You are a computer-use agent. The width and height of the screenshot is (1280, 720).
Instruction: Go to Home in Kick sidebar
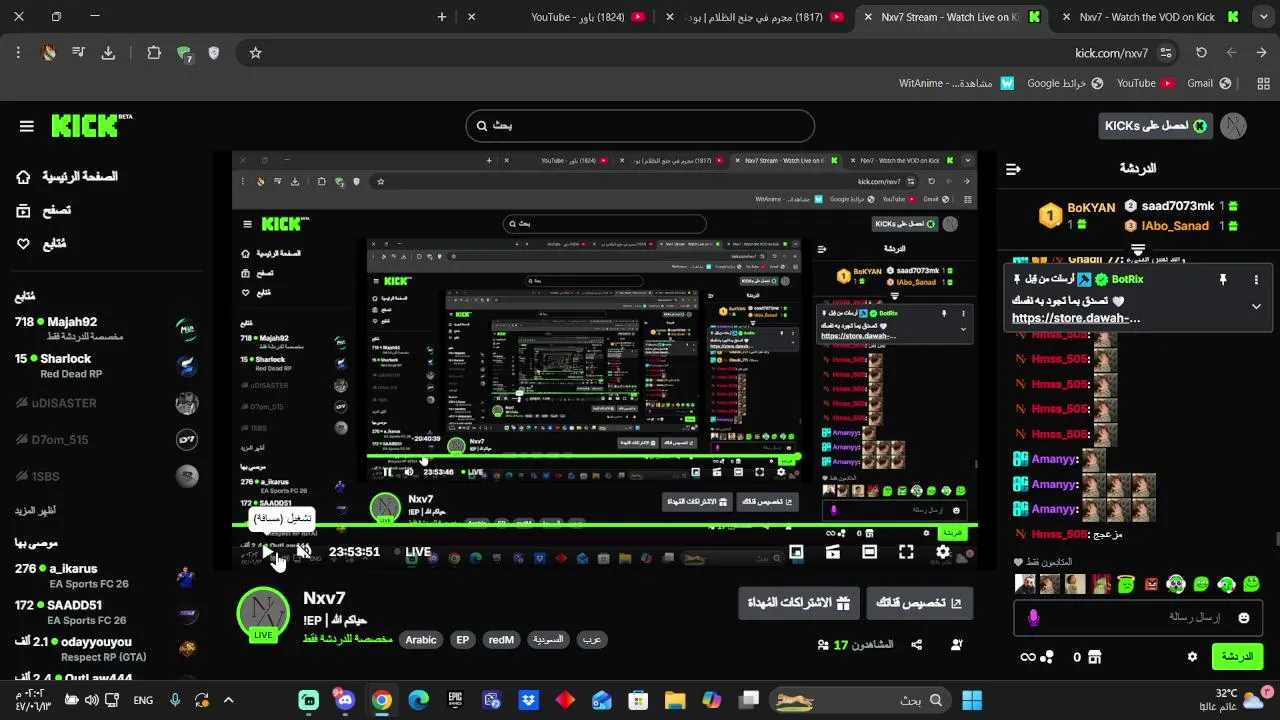coord(68,177)
